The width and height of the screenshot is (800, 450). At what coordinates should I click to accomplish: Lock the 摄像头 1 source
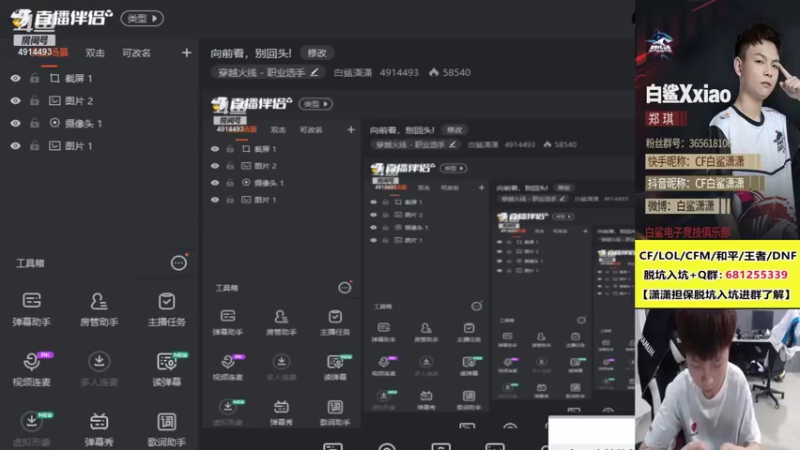tap(34, 123)
